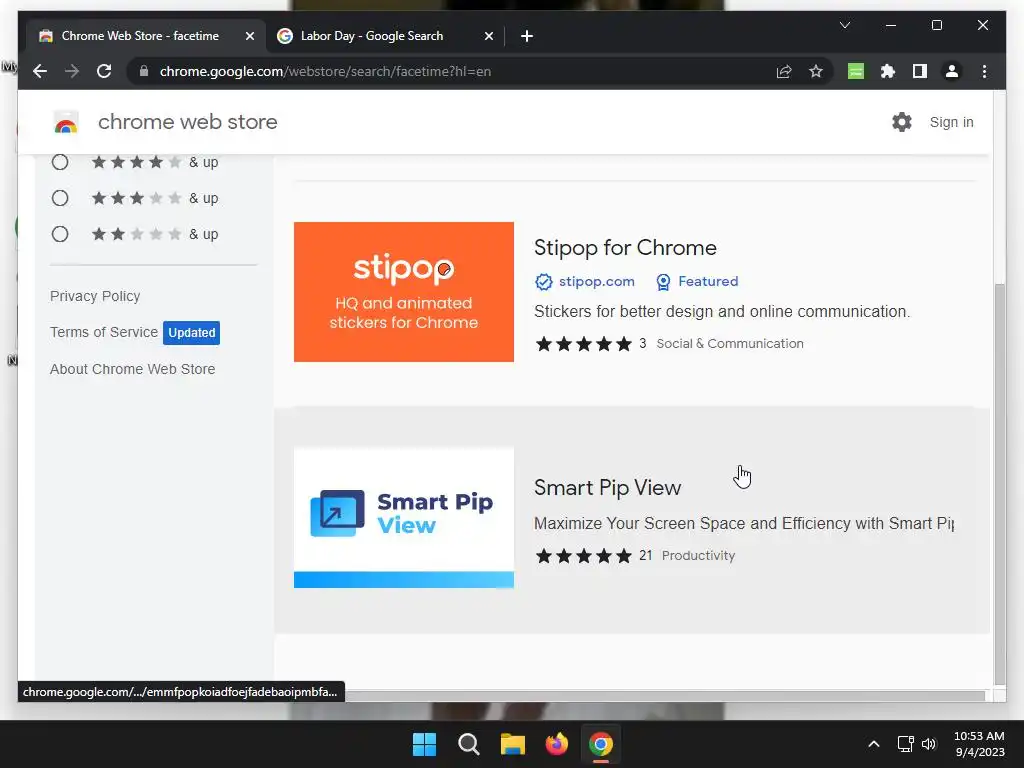Click the Featured label for Stipop
This screenshot has width=1024, height=768.
[x=708, y=281]
